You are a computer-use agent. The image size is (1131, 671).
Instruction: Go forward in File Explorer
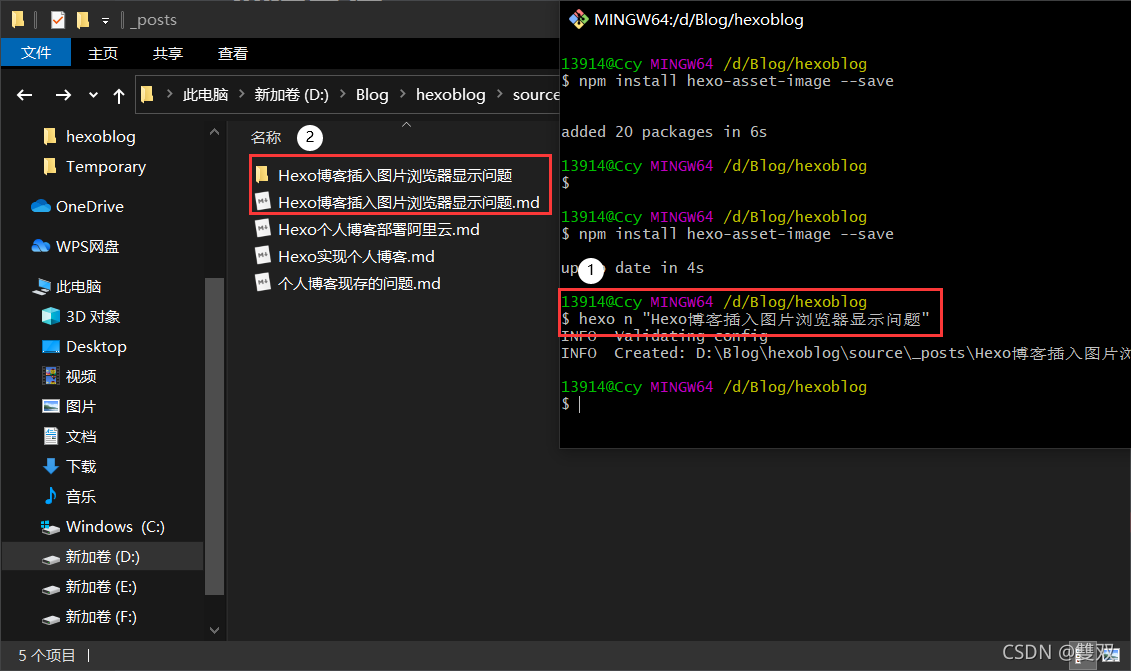pyautogui.click(x=63, y=95)
